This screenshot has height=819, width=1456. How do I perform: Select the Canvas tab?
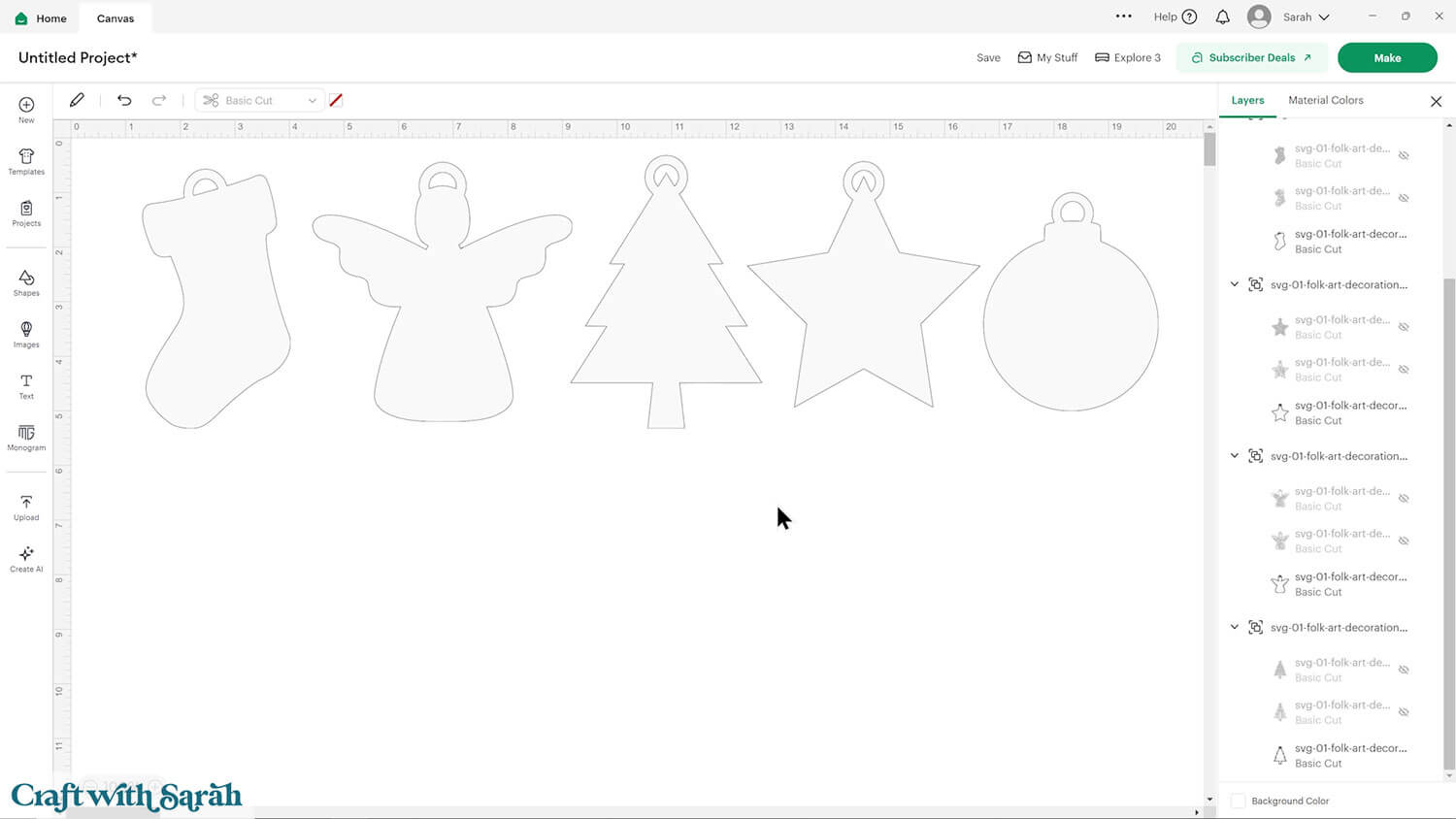tap(116, 18)
